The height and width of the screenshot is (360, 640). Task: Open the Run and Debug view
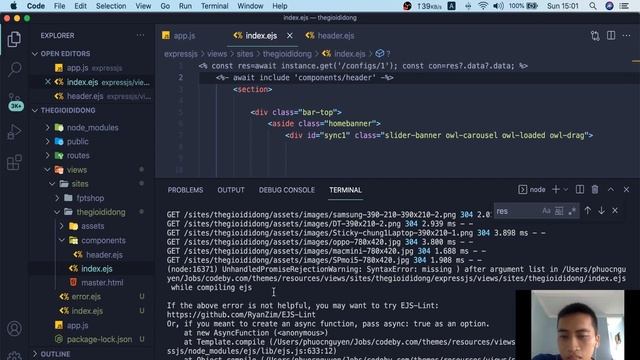point(14,132)
